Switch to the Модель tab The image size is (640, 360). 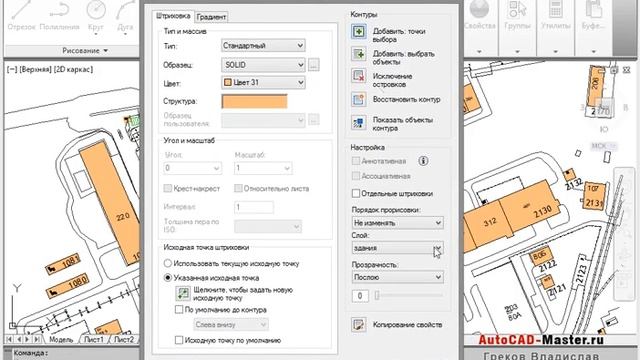point(61,339)
